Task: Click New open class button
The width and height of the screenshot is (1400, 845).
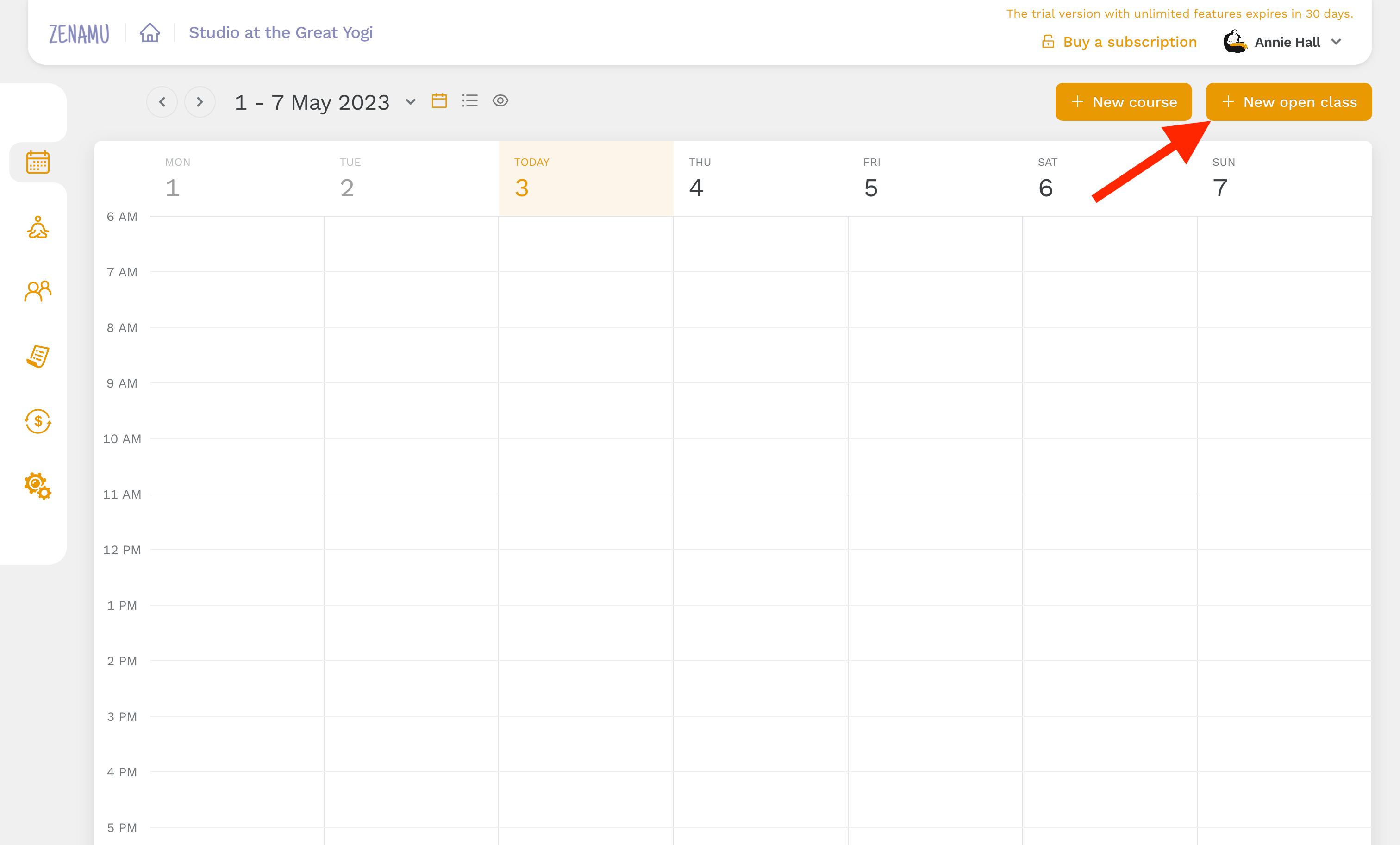Action: [x=1288, y=101]
